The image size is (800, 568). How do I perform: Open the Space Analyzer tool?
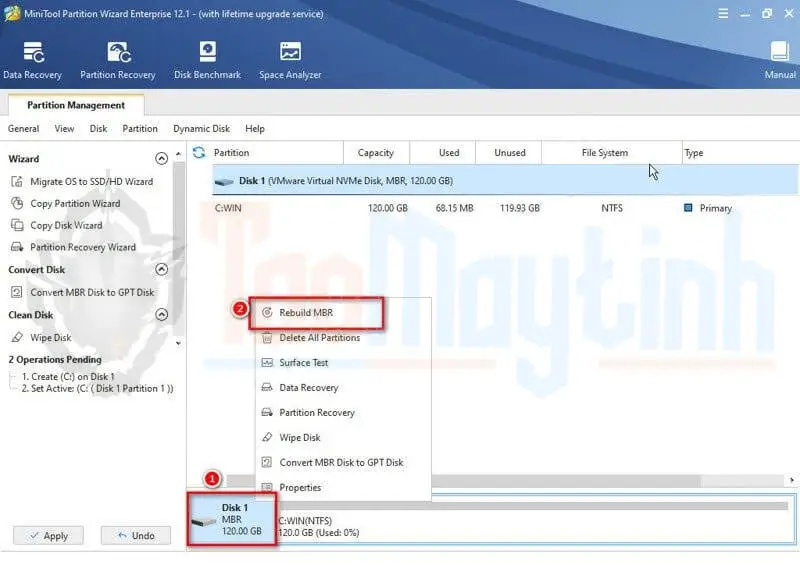[291, 60]
